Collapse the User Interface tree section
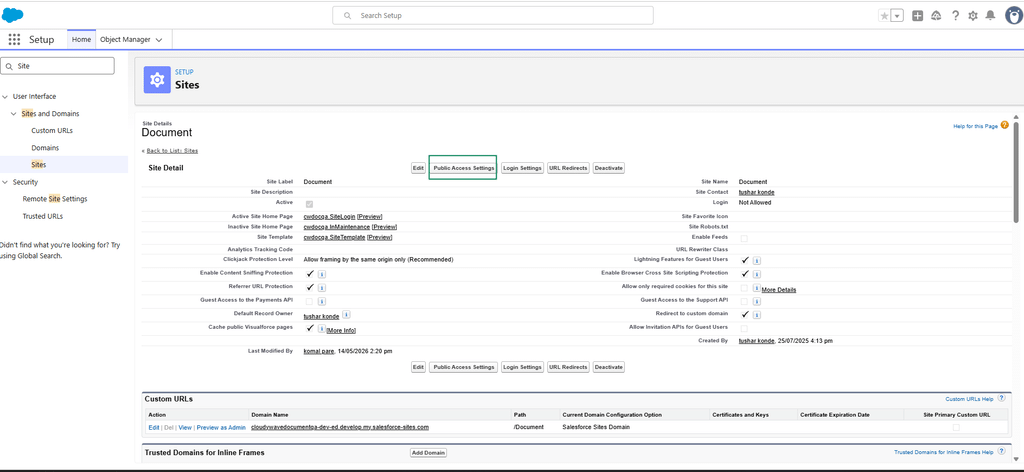 5,97
